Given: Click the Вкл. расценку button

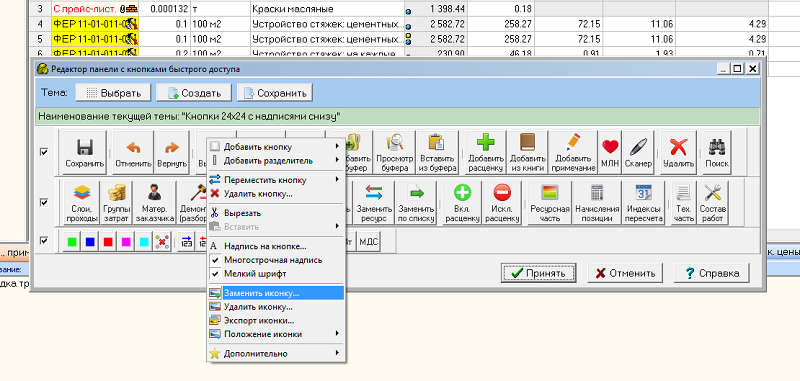Looking at the screenshot, I should coord(462,202).
